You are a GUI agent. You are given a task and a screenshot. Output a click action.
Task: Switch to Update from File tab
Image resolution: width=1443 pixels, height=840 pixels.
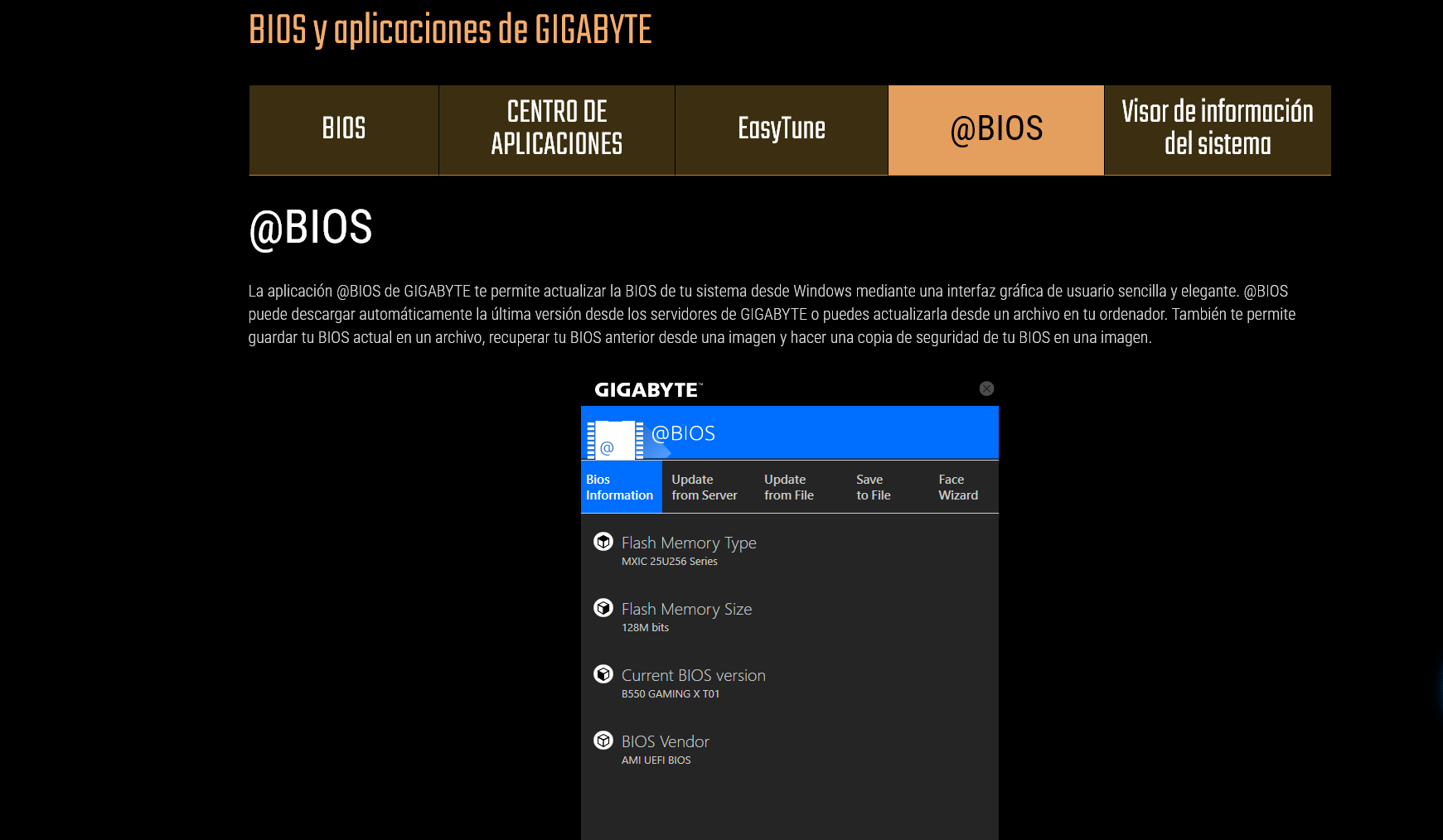789,487
